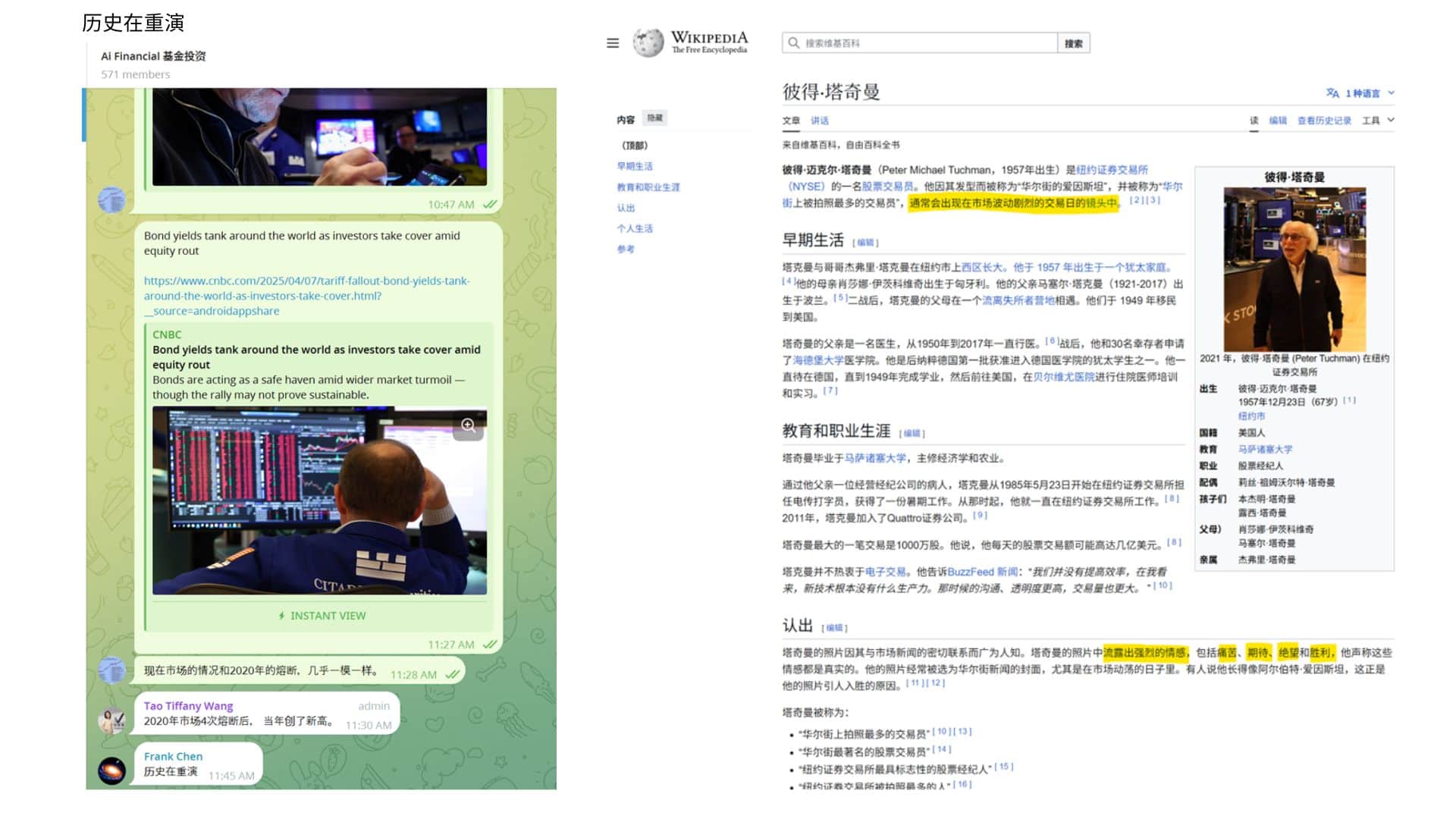Open the 工具 tools dropdown

point(1378,121)
